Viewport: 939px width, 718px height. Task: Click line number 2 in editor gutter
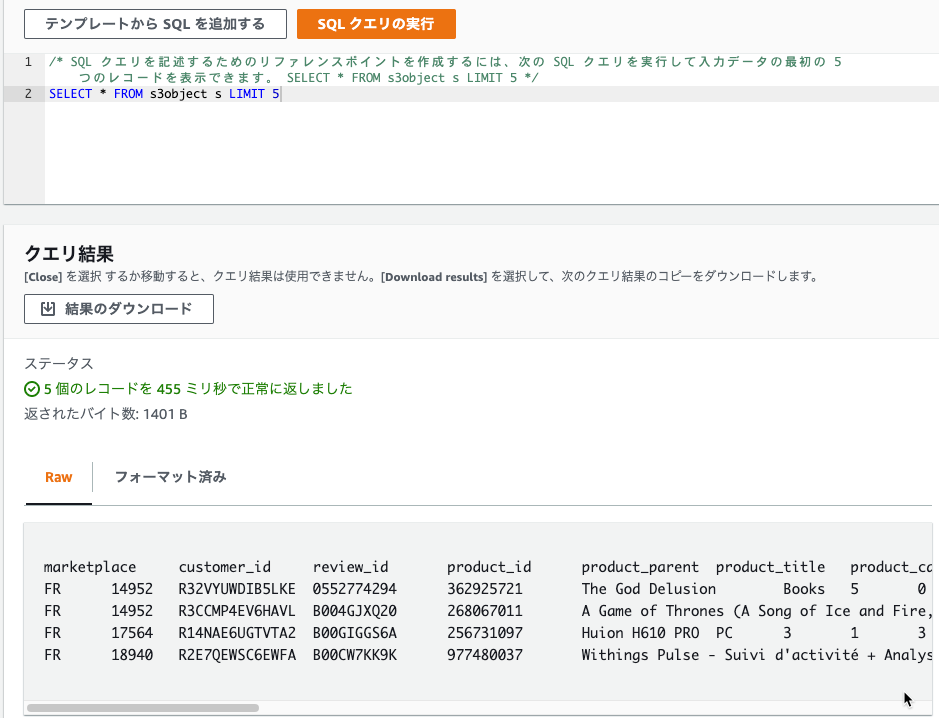pyautogui.click(x=28, y=94)
